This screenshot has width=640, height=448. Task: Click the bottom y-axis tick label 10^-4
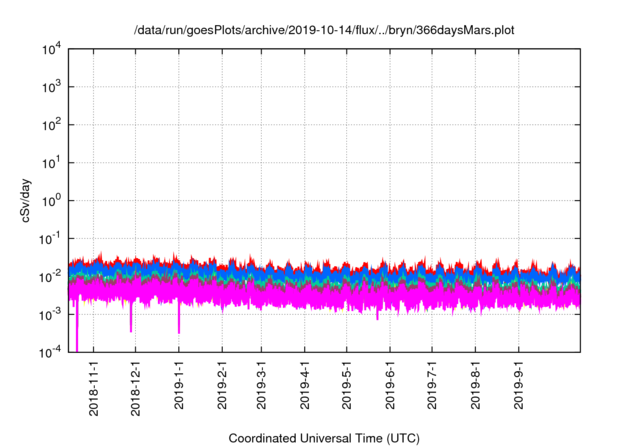tap(50, 351)
